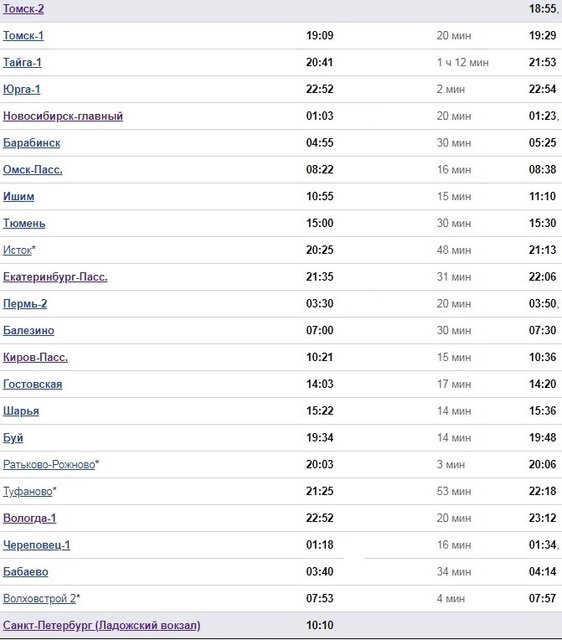Click the Киров-Пасс. station link
This screenshot has width=562, height=640.
36,357
